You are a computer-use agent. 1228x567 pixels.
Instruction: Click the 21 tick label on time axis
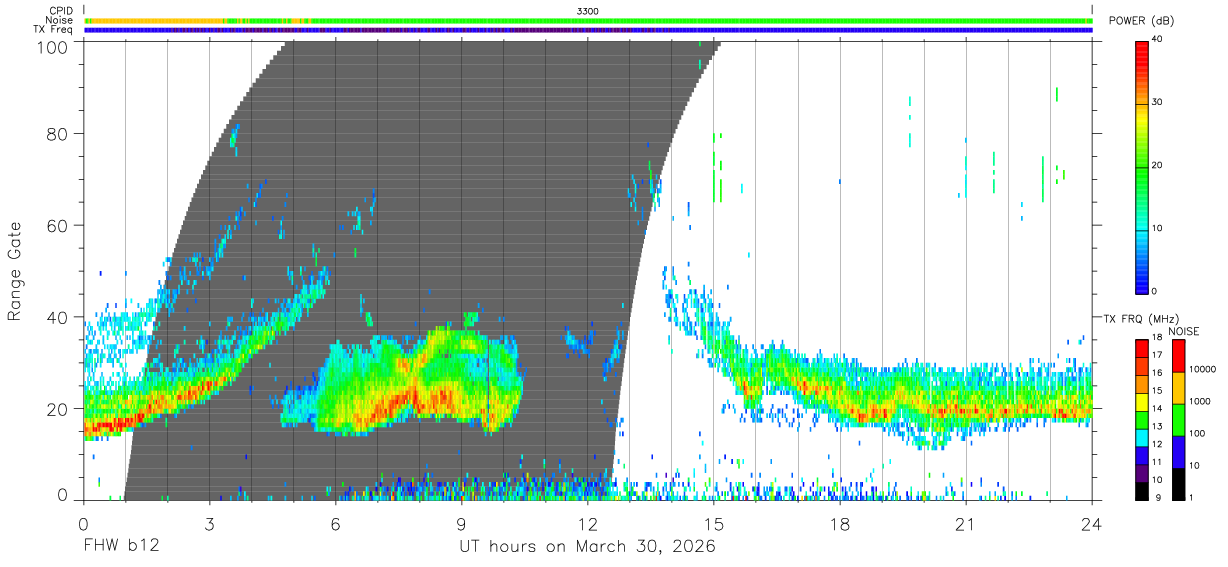965,523
